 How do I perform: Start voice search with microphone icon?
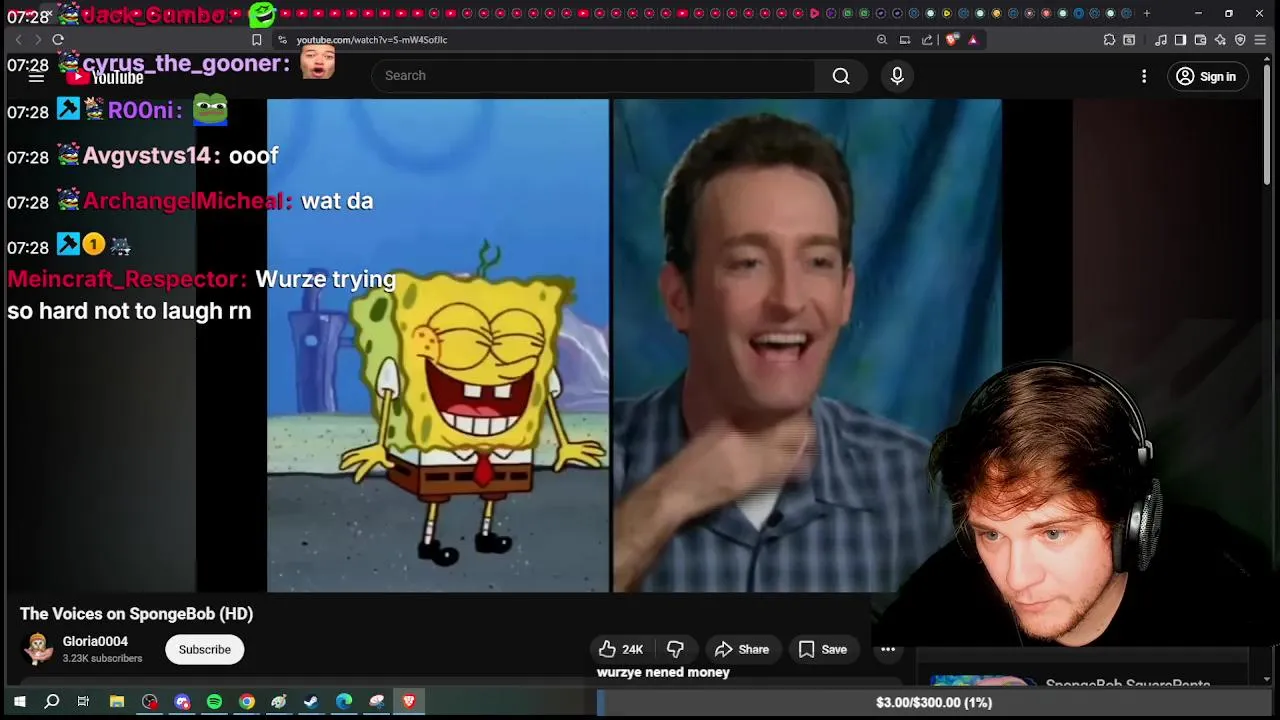tap(897, 76)
